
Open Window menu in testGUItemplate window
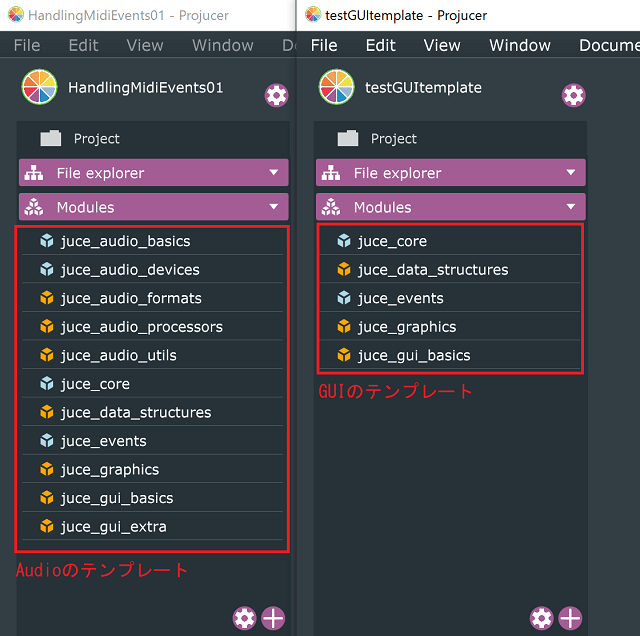pos(520,45)
